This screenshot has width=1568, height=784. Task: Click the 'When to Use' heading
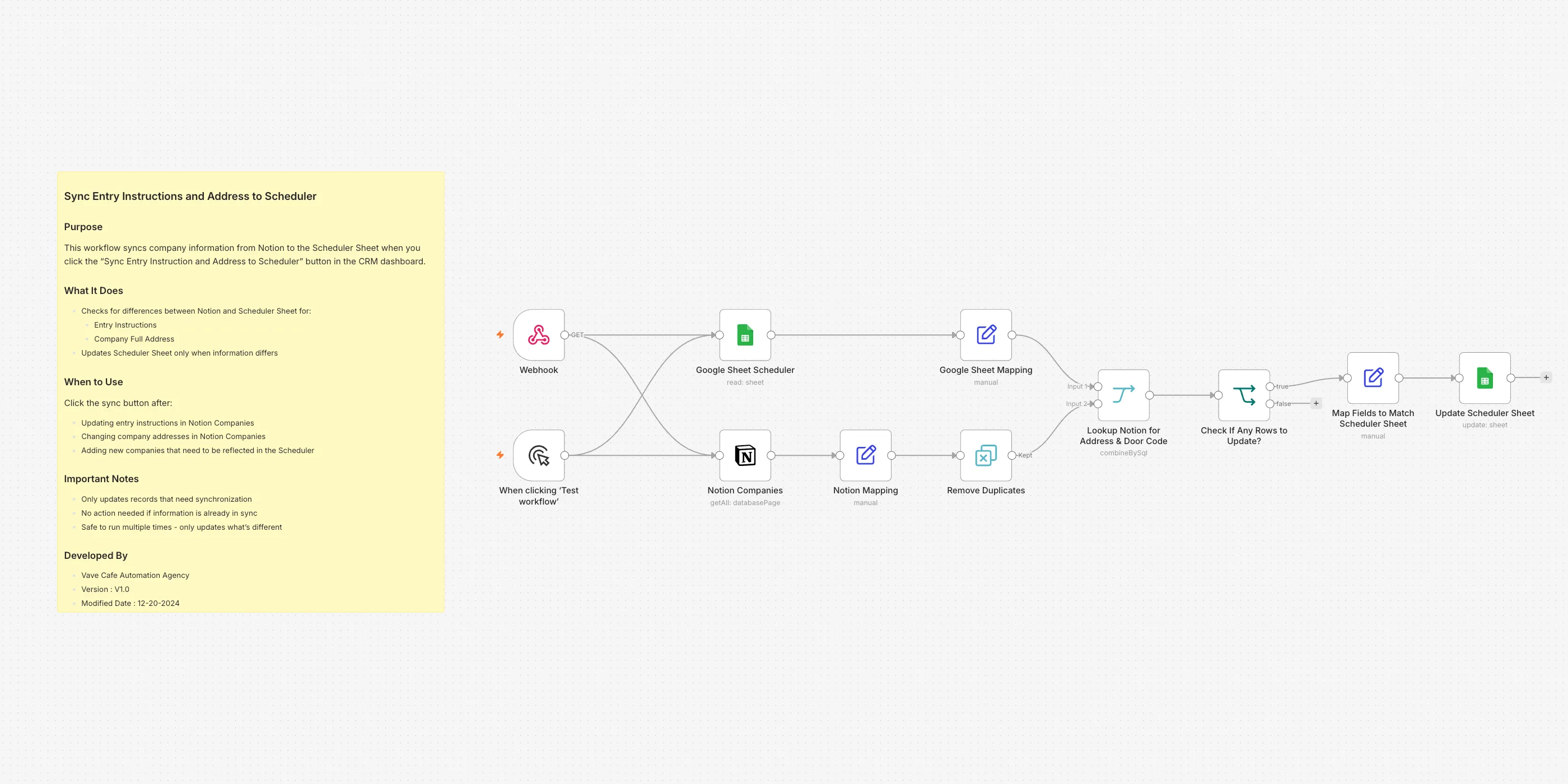coord(94,382)
